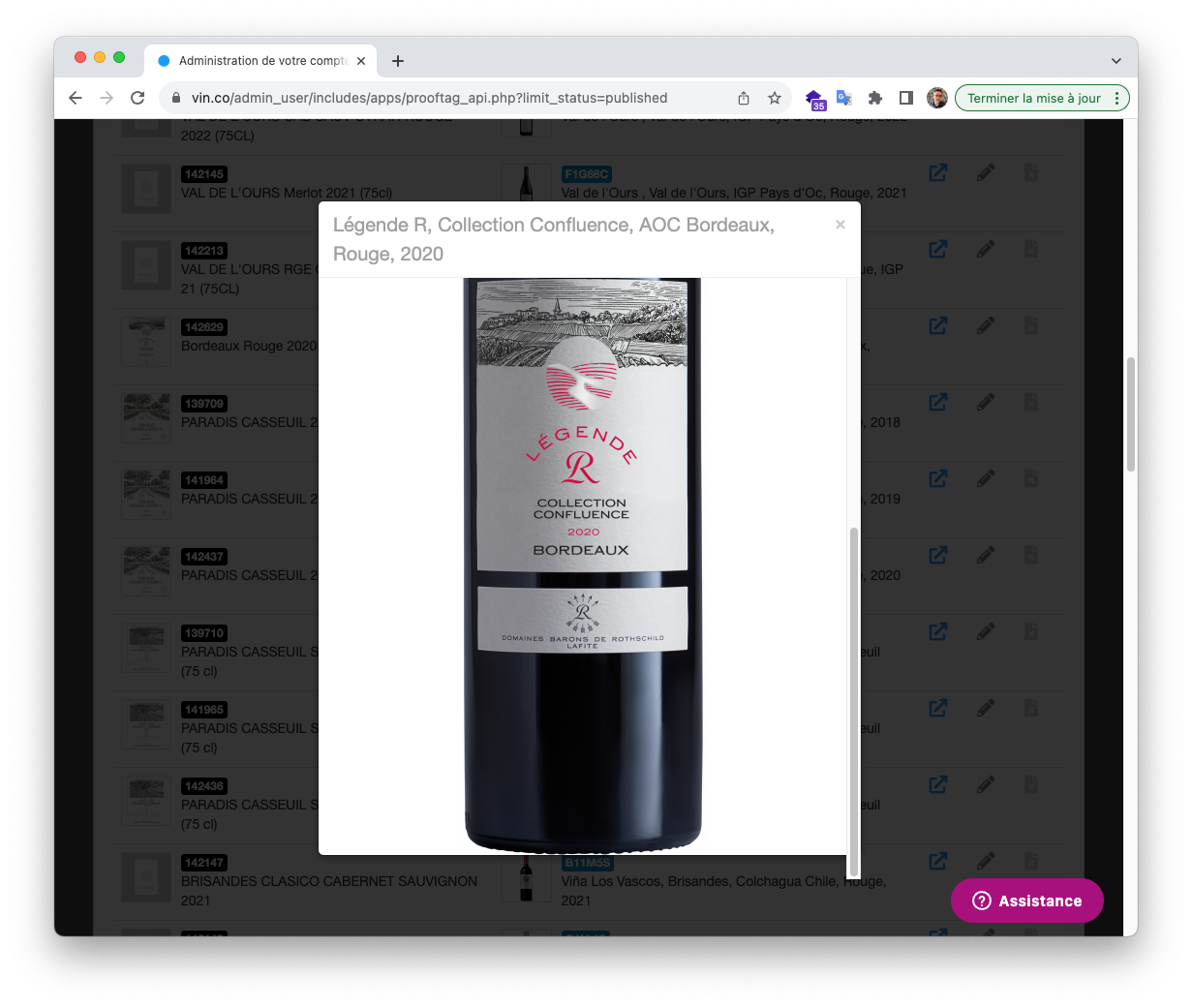1192x1008 pixels.
Task: Open external link for row 142436
Action: coord(938,784)
